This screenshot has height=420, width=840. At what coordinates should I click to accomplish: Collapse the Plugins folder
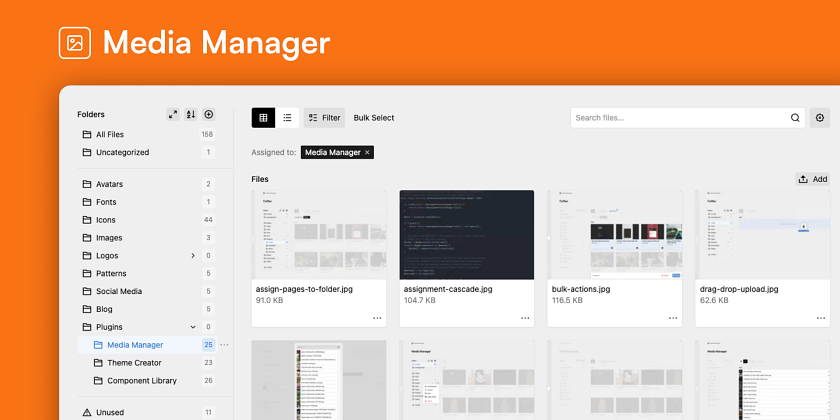[x=193, y=327]
